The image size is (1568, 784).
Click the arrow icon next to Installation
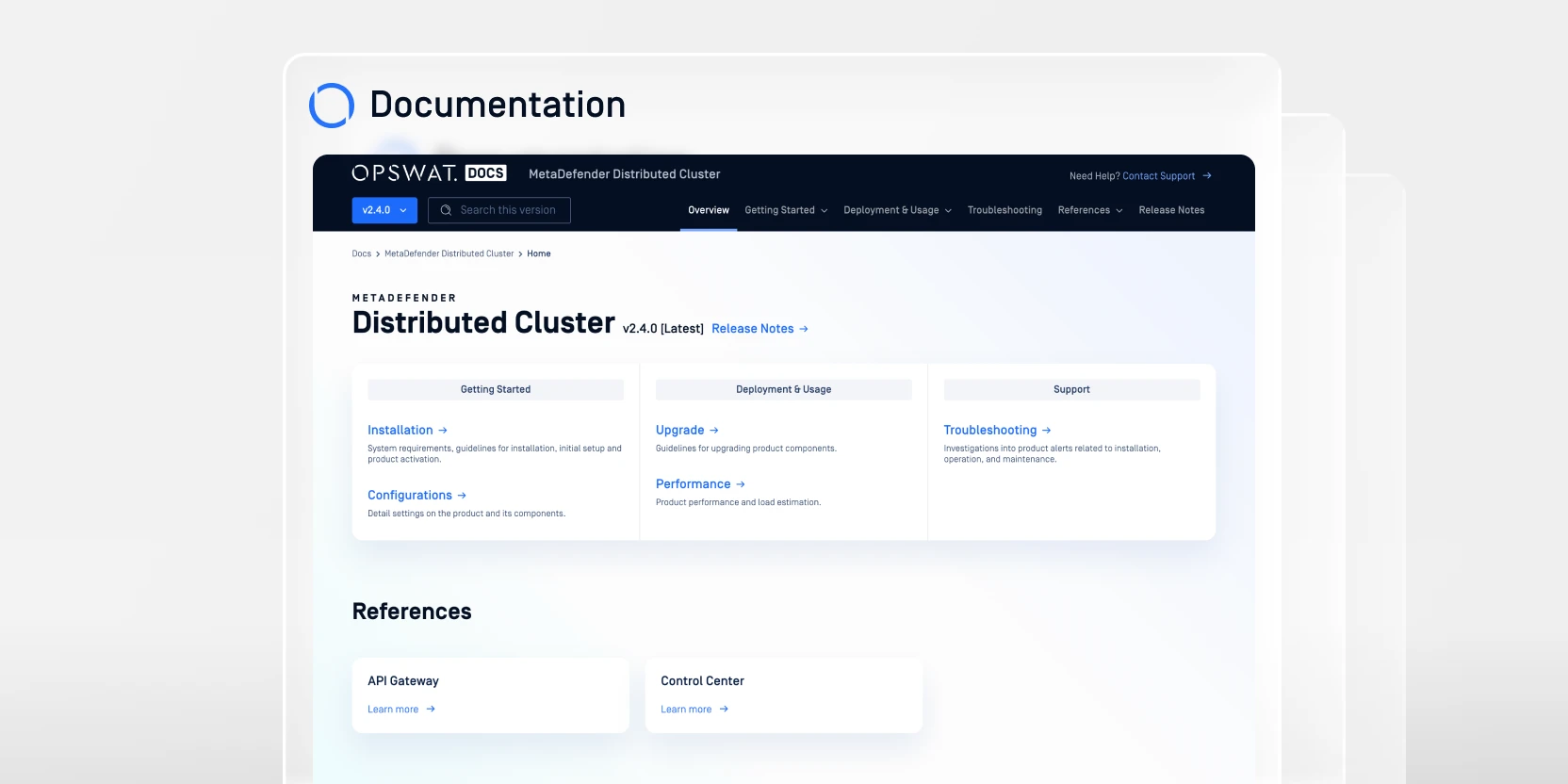pos(443,431)
